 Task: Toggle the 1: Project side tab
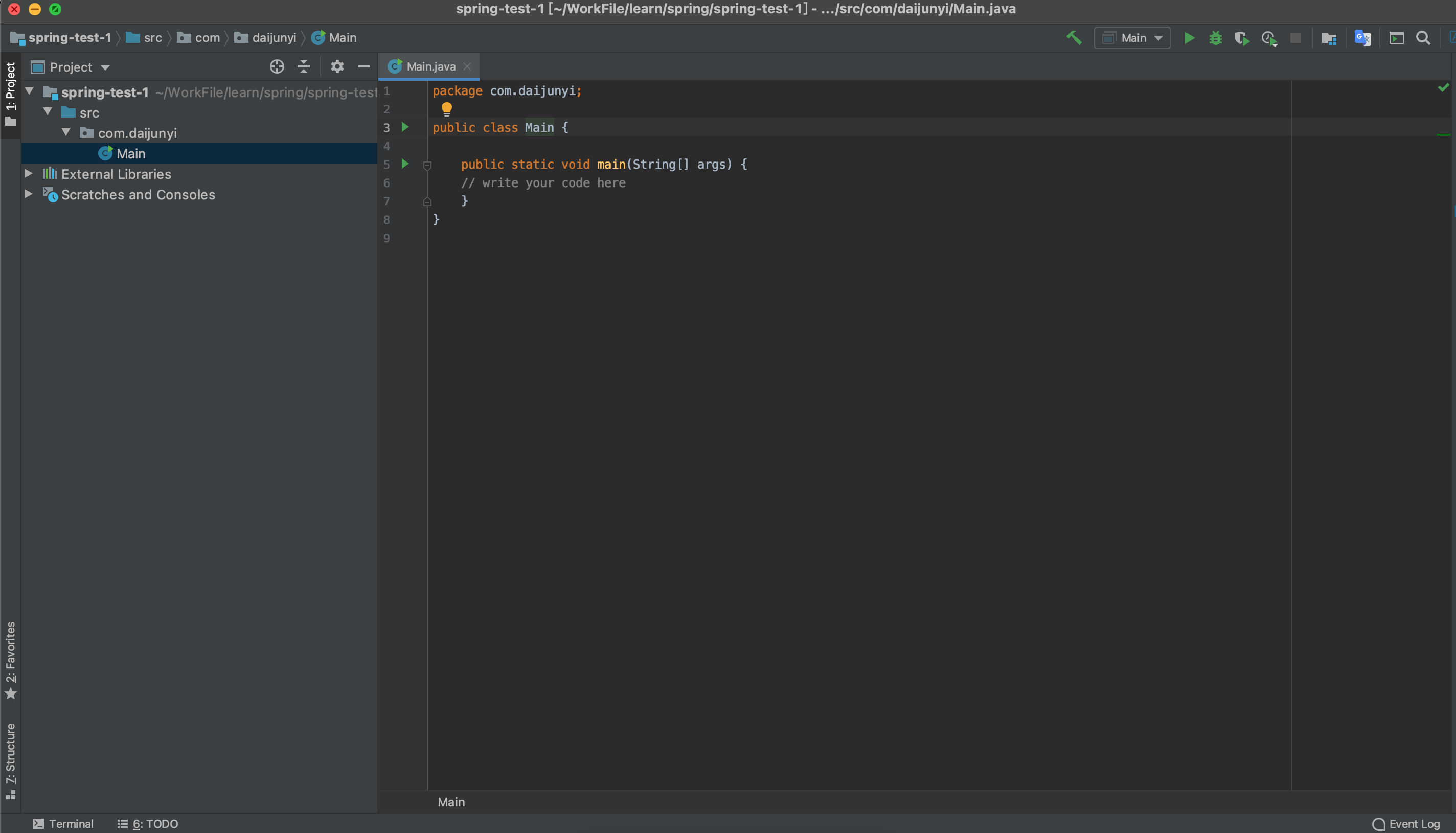pos(10,95)
